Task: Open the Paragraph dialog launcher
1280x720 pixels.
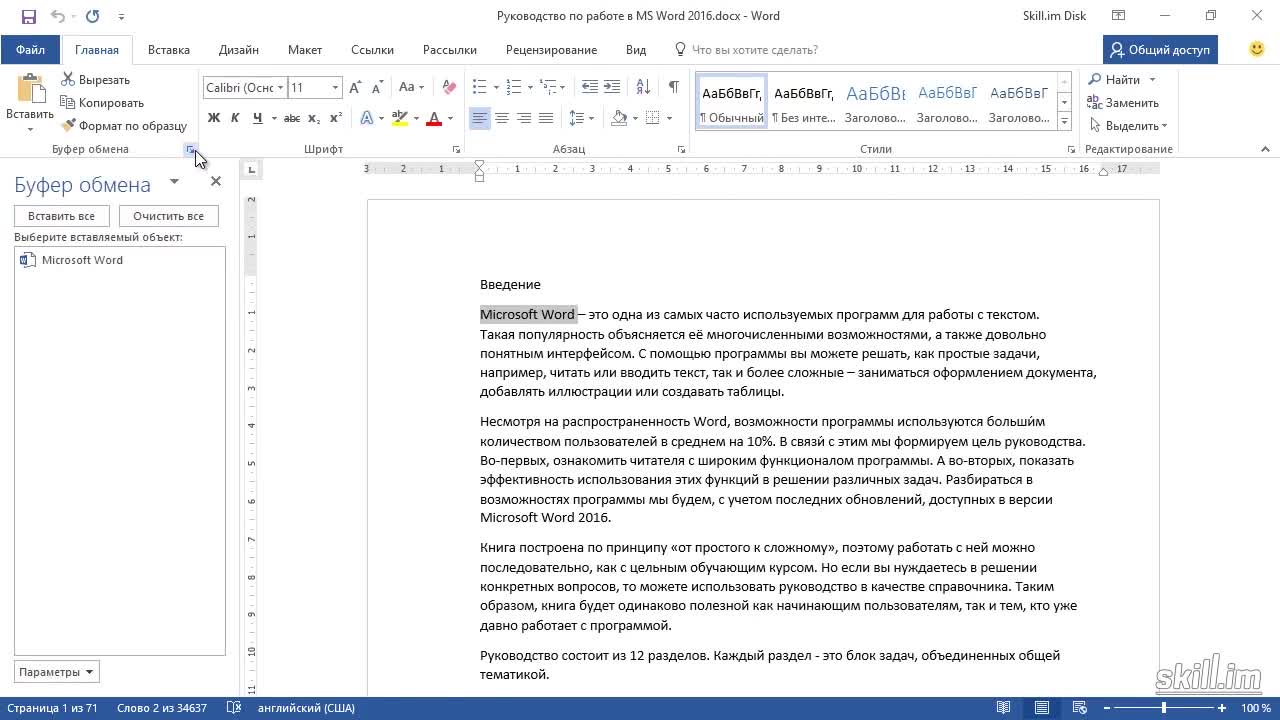Action: pyautogui.click(x=681, y=150)
